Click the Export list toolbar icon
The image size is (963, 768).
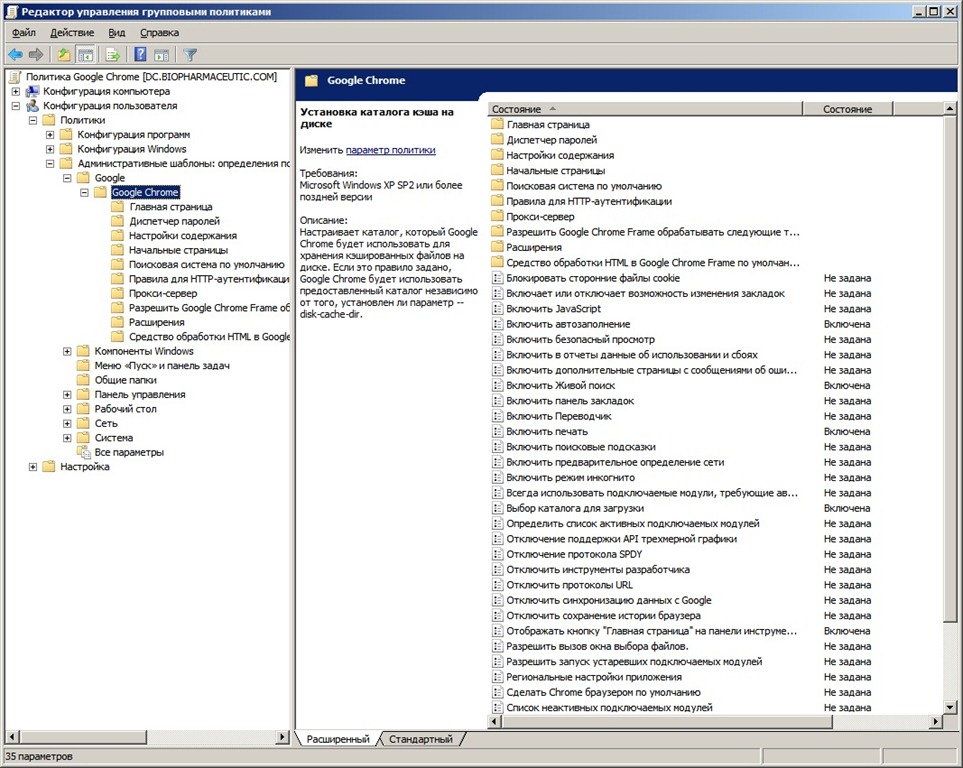pyautogui.click(x=112, y=55)
